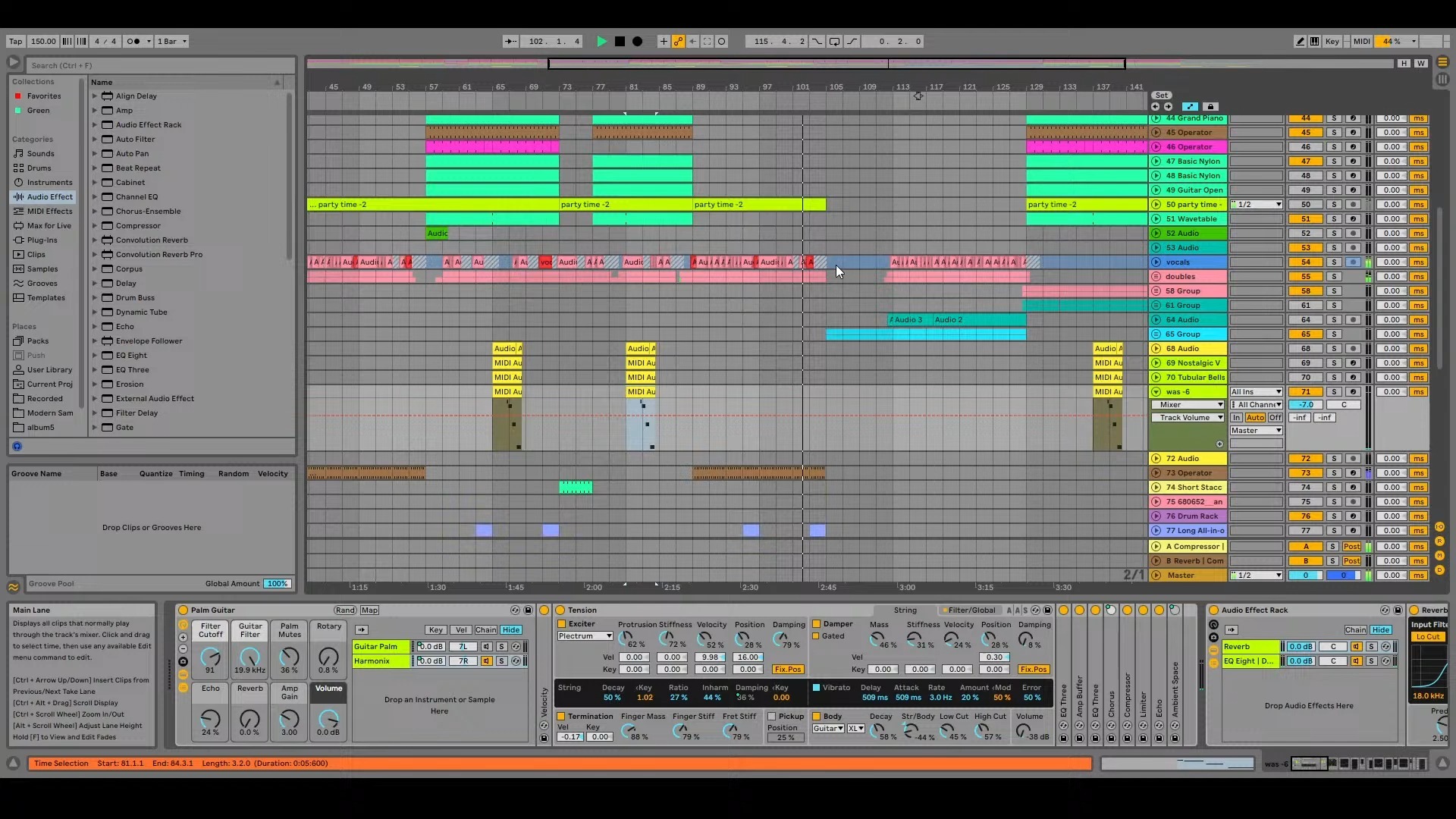Click the Lock Envelopes padlock icon

click(1210, 107)
